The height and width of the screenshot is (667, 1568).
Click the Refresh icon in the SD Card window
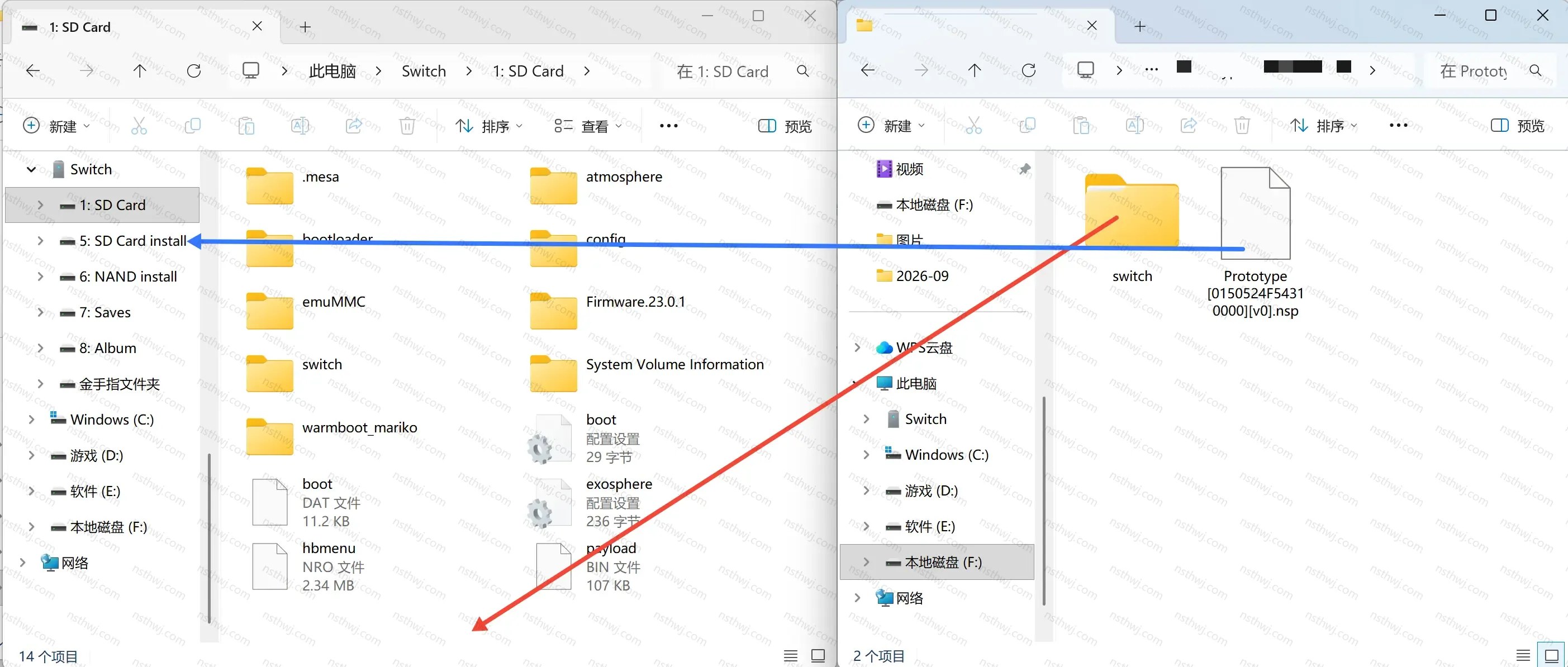pos(193,71)
